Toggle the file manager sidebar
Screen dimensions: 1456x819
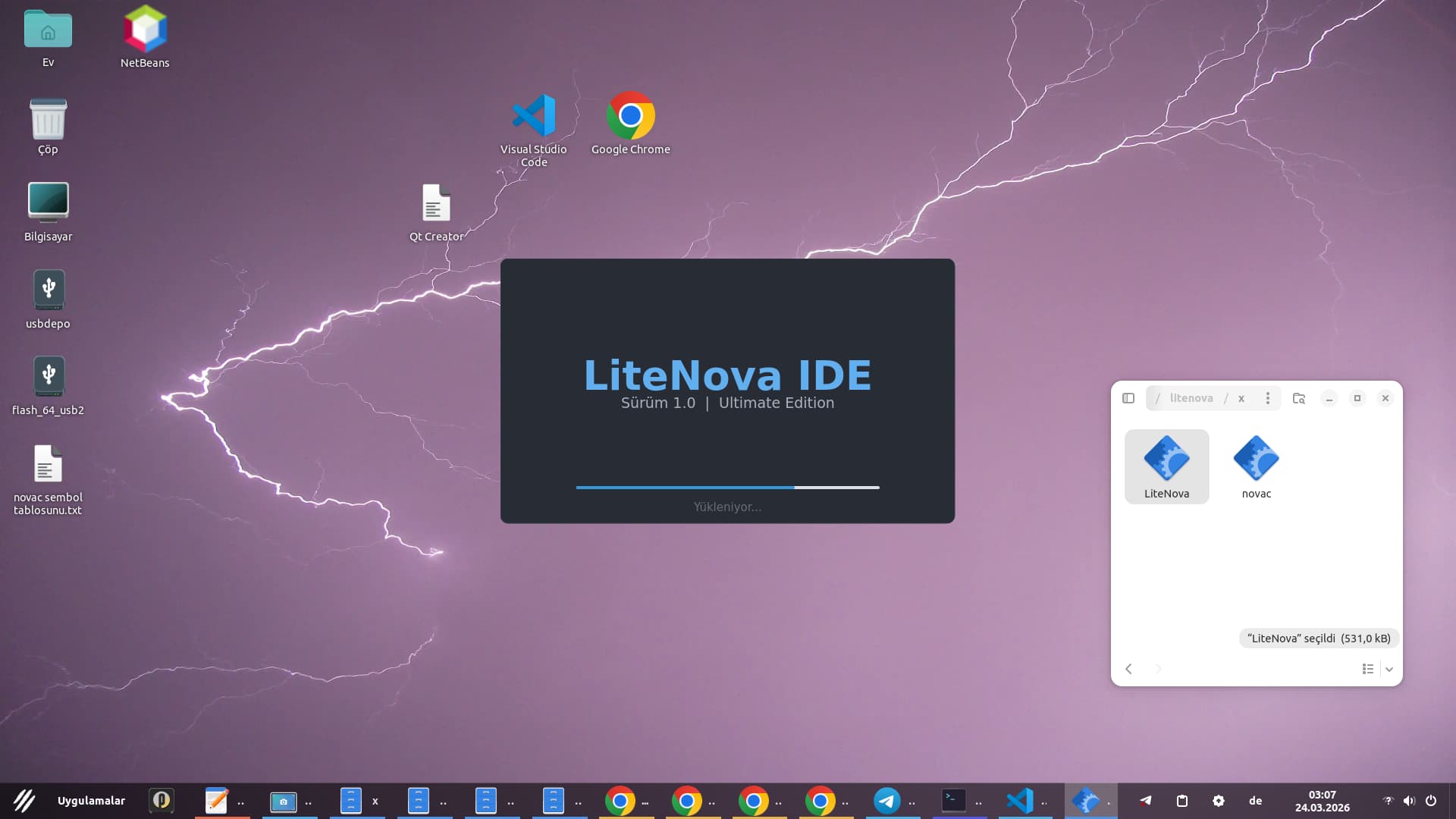(1128, 398)
